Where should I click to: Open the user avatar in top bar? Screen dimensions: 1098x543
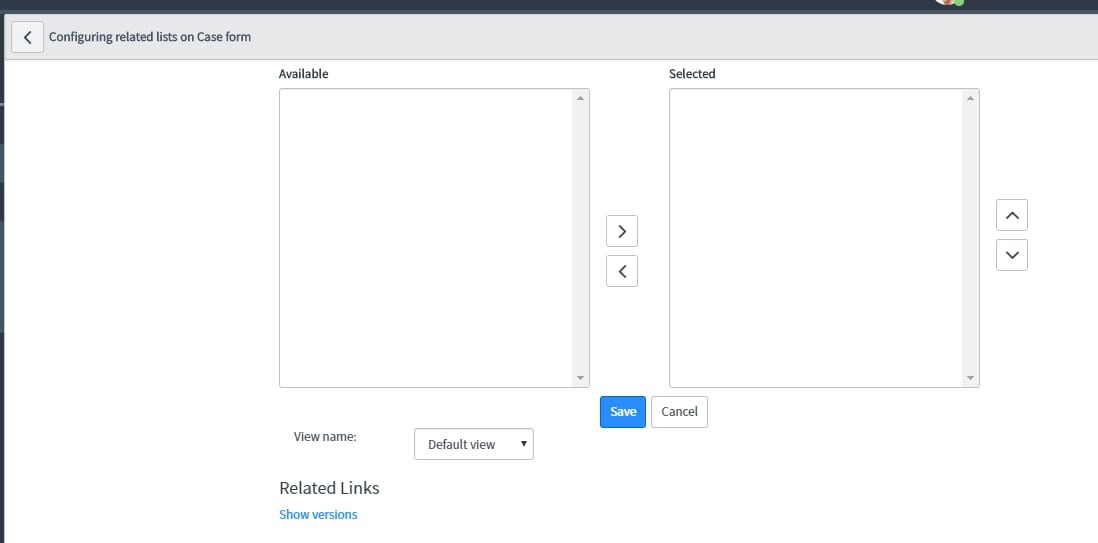946,2
